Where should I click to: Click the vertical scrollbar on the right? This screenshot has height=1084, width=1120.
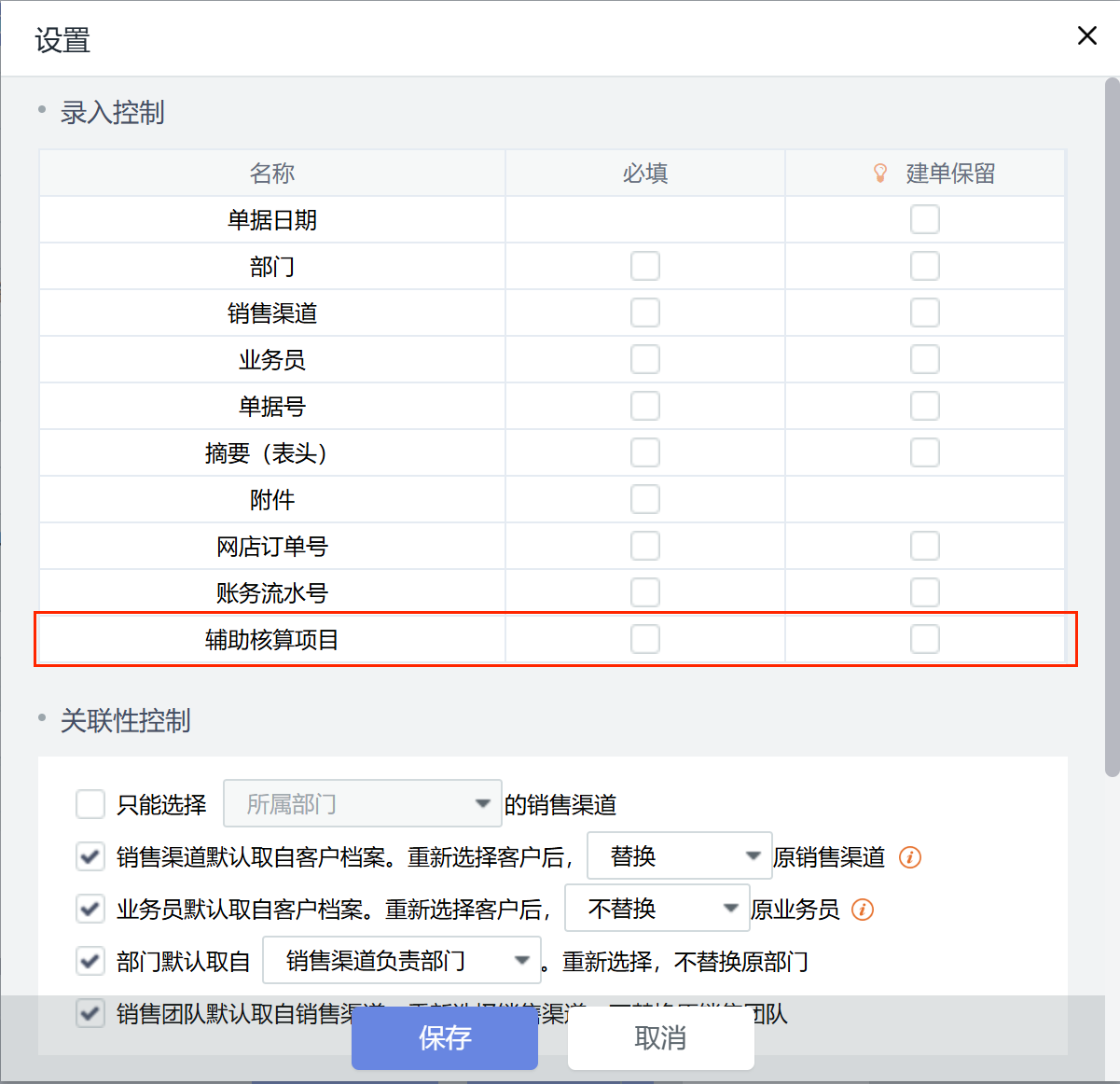(x=1112, y=429)
